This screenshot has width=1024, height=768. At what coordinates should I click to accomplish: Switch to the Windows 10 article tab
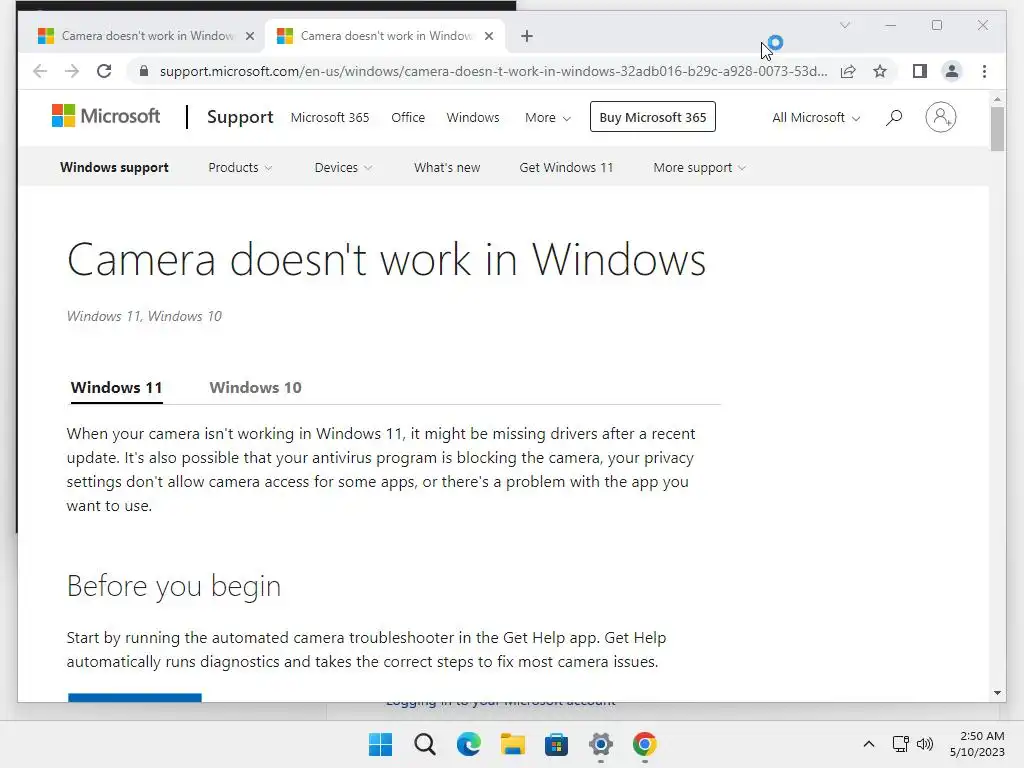pos(255,388)
